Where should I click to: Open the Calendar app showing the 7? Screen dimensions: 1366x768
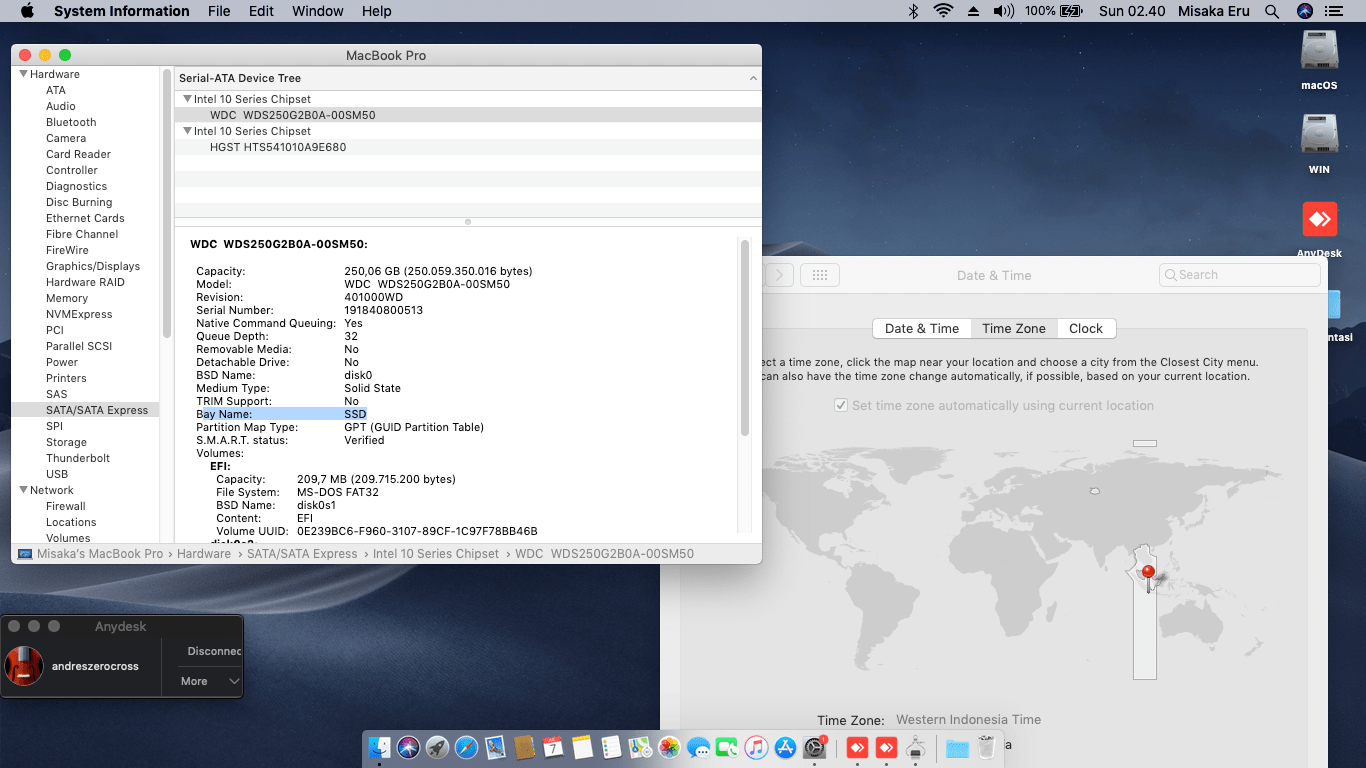(x=553, y=747)
